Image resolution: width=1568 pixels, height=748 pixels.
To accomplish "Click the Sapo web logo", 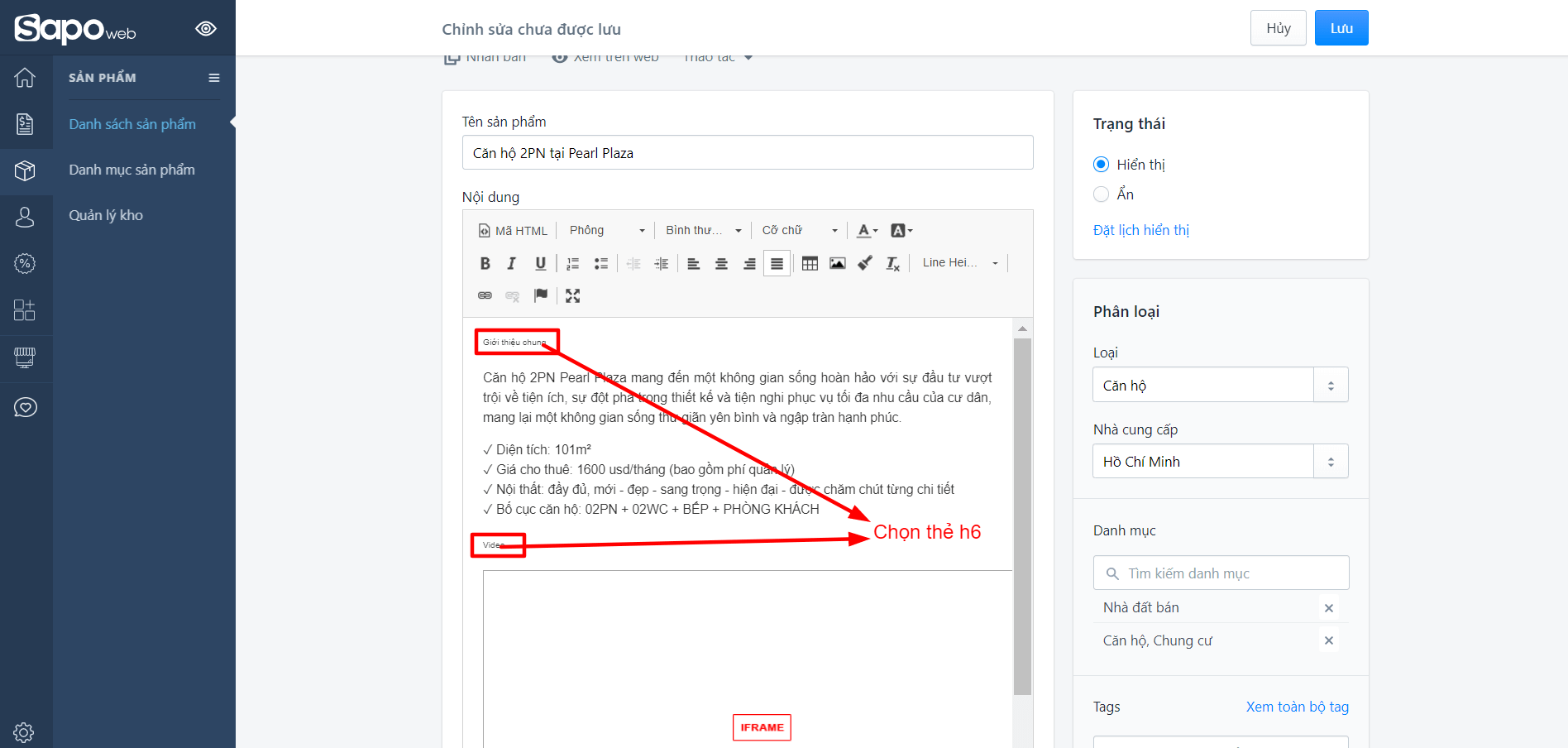I will tap(75, 29).
